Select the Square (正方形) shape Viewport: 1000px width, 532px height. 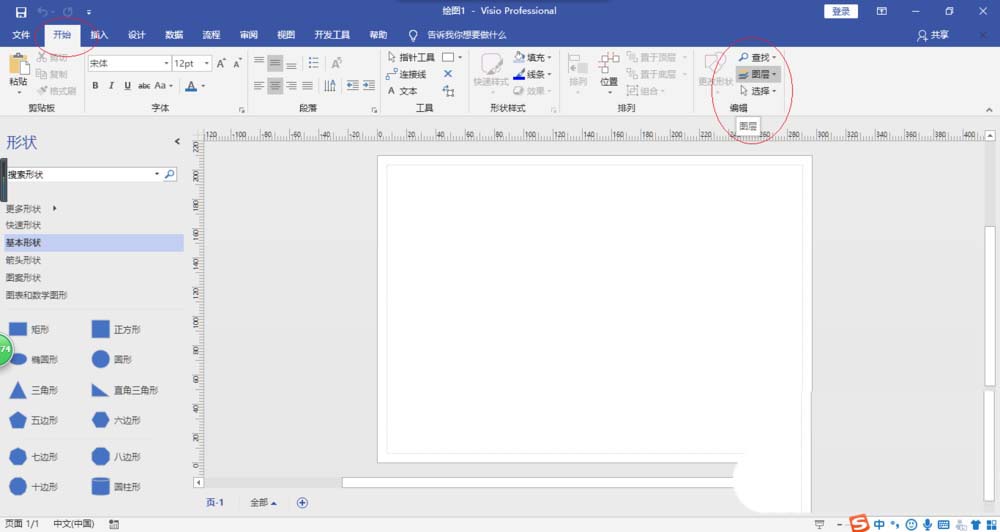[x=116, y=329]
